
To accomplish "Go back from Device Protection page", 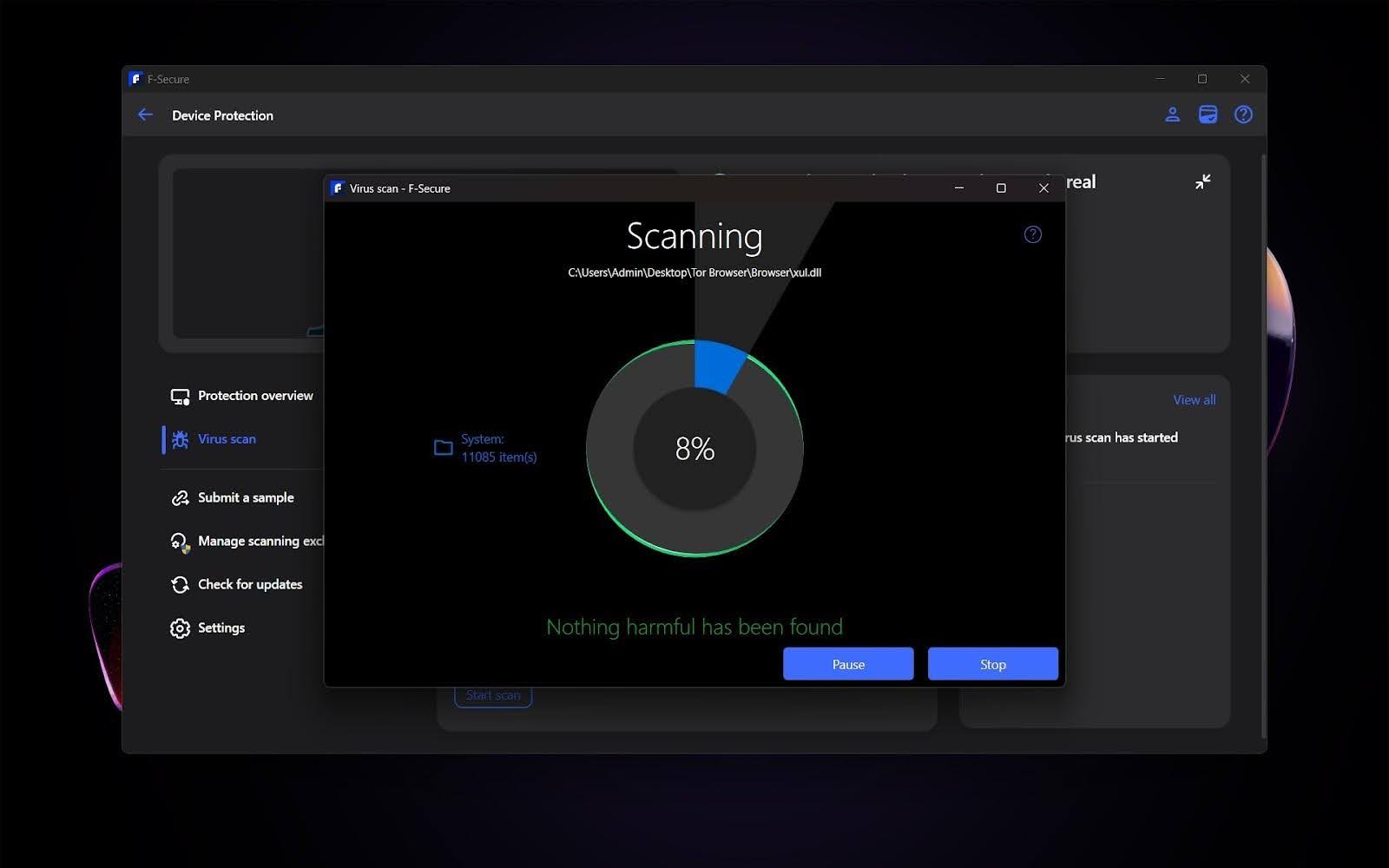I will point(145,115).
